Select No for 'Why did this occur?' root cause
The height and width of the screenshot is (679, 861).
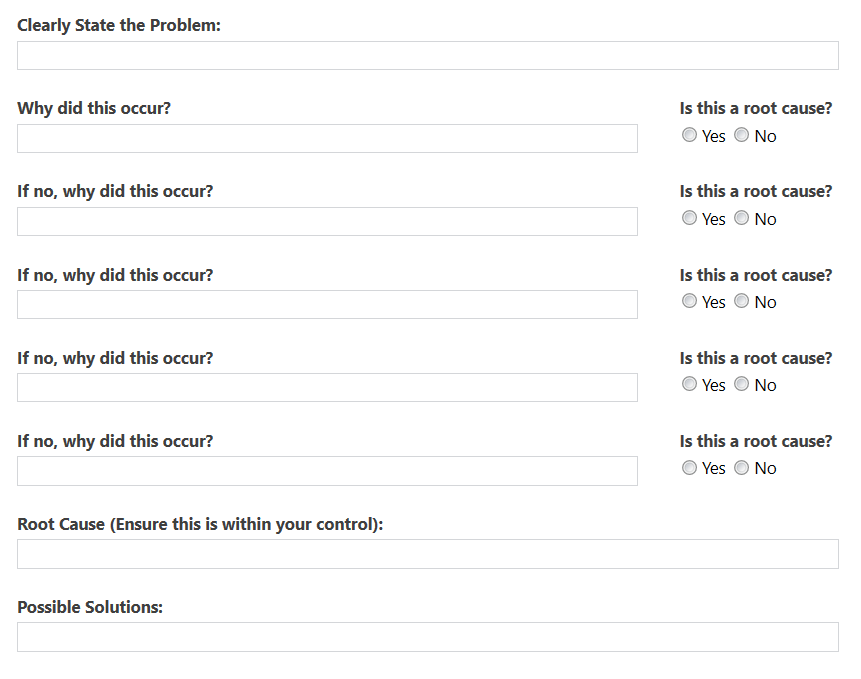click(741, 135)
